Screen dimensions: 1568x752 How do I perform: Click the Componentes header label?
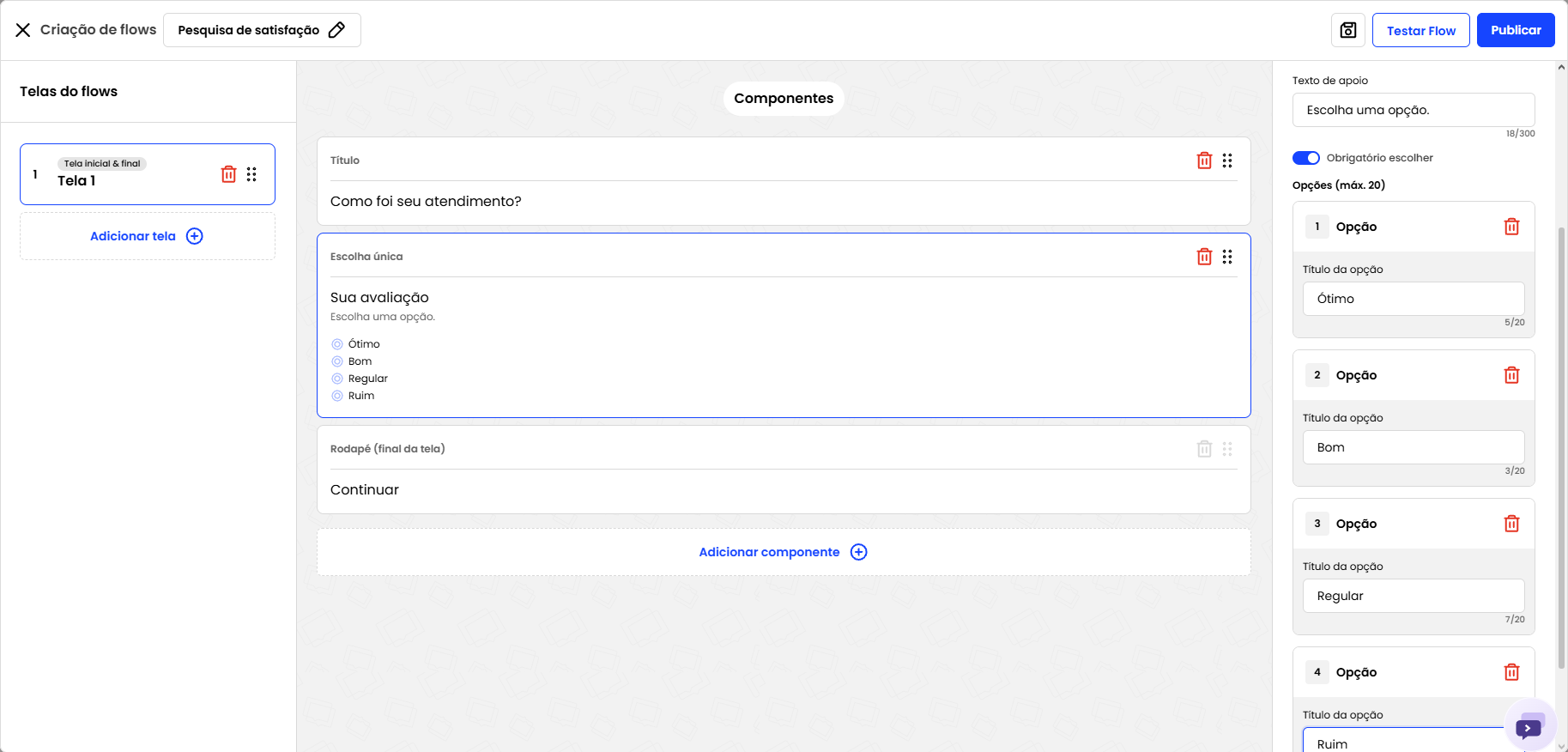[x=784, y=99]
